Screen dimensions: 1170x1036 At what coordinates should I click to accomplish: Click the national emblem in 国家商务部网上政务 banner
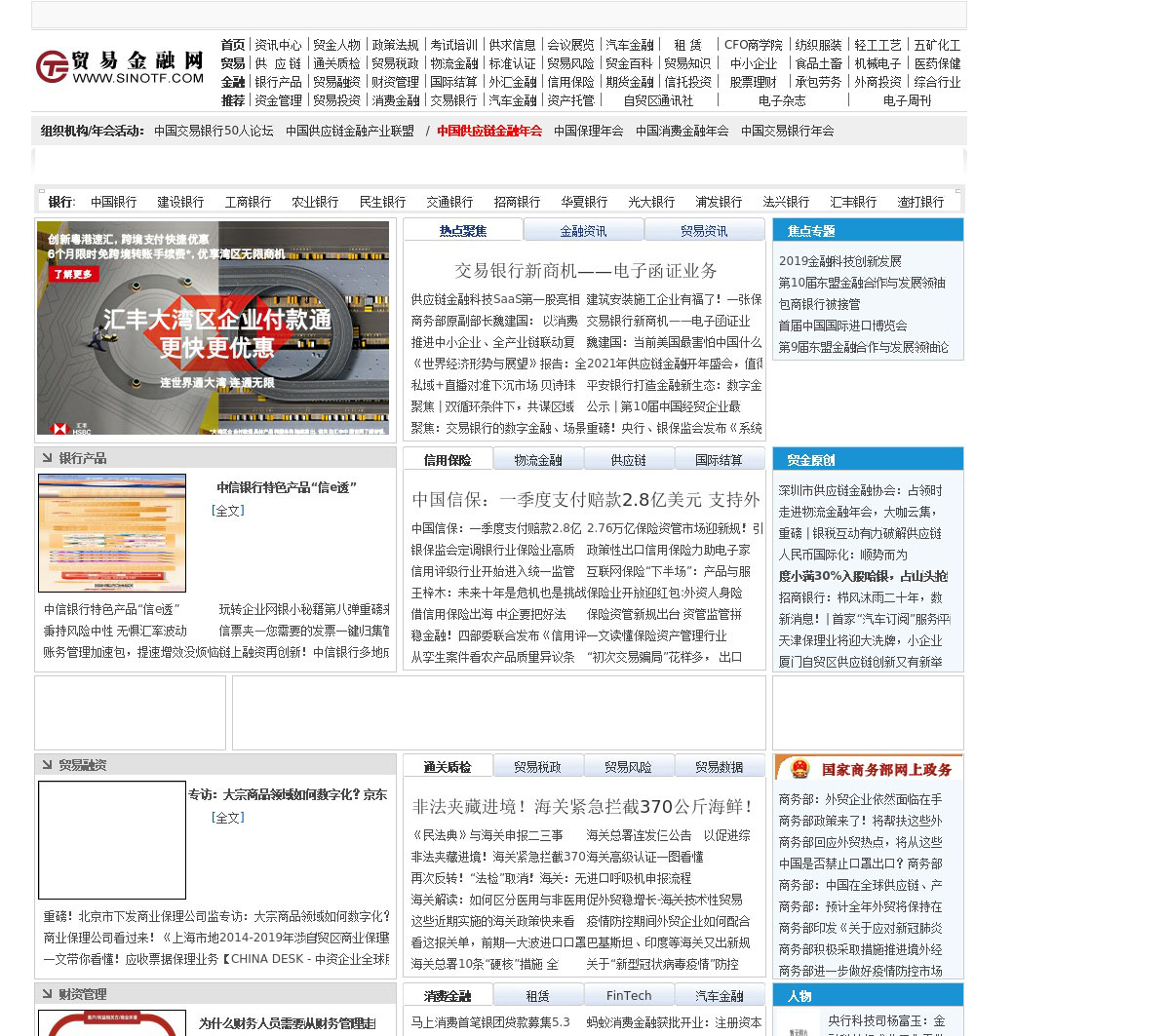[x=799, y=769]
